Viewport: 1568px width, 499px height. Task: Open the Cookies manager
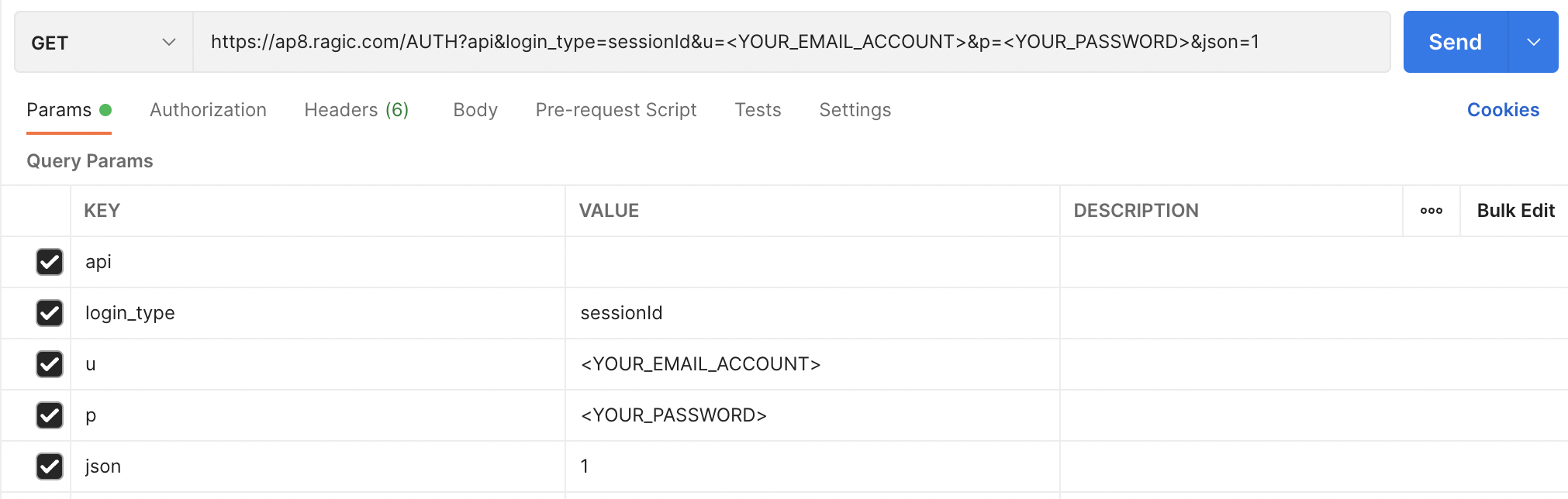[x=1503, y=109]
